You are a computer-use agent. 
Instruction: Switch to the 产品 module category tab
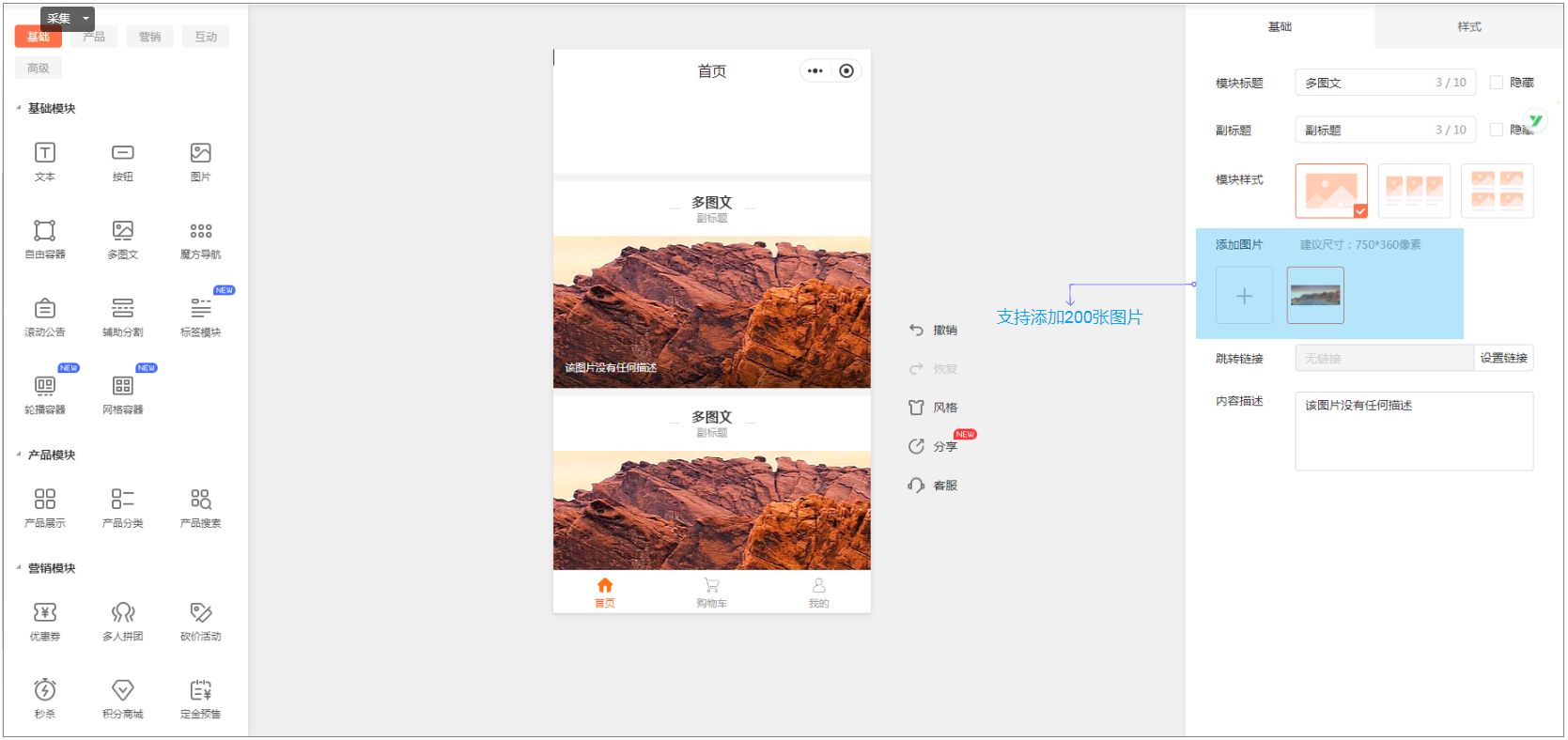pyautogui.click(x=94, y=37)
